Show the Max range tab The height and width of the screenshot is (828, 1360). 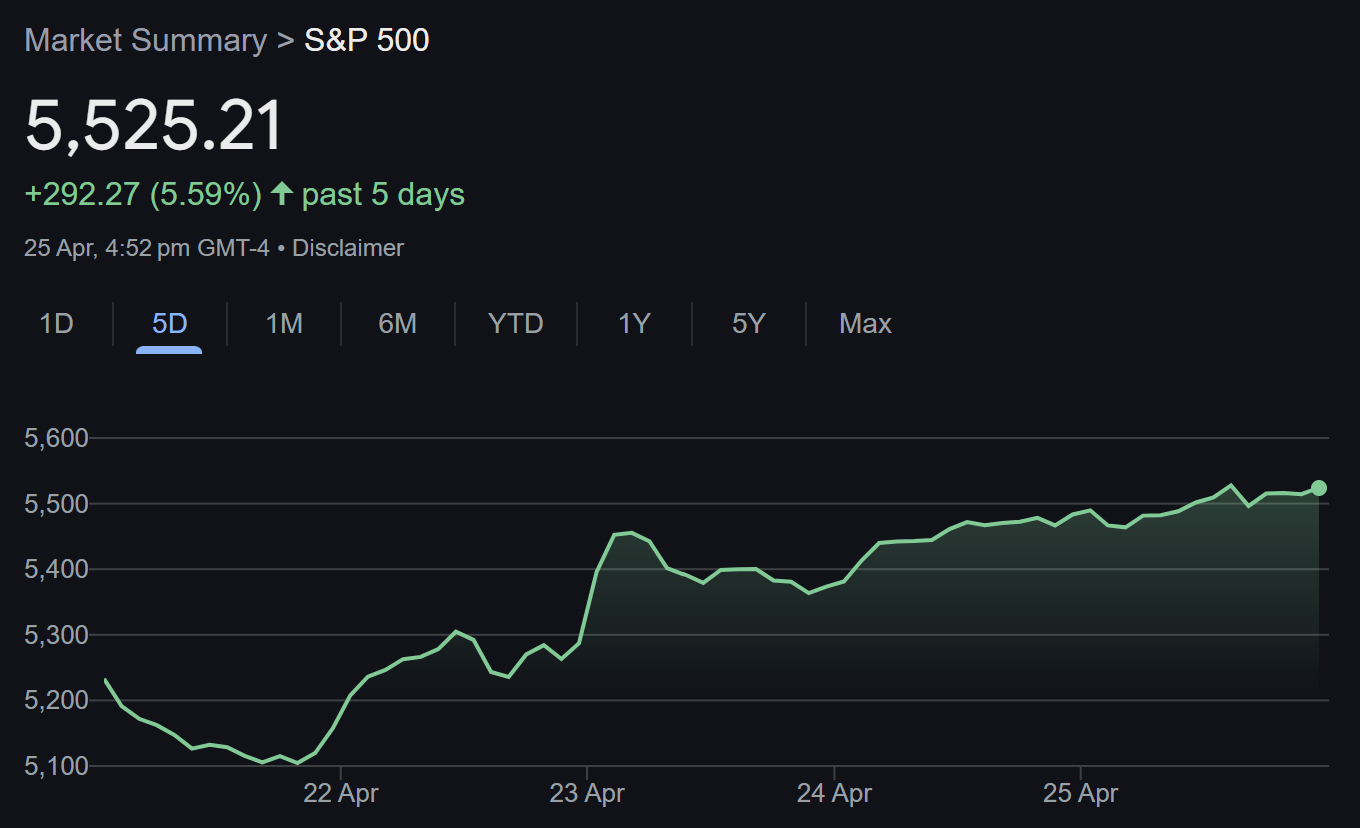coord(865,324)
